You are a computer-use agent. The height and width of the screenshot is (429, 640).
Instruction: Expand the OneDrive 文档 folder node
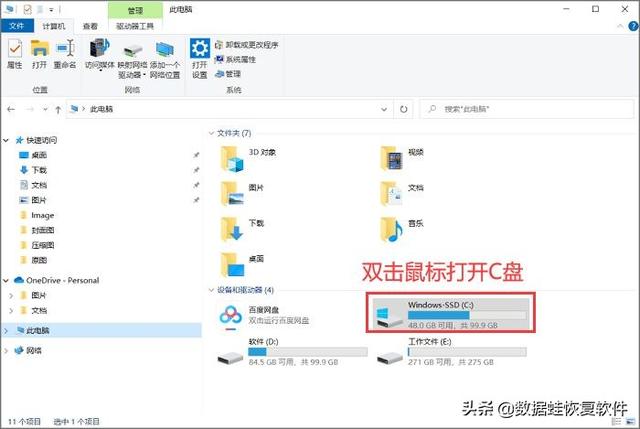pos(11,311)
